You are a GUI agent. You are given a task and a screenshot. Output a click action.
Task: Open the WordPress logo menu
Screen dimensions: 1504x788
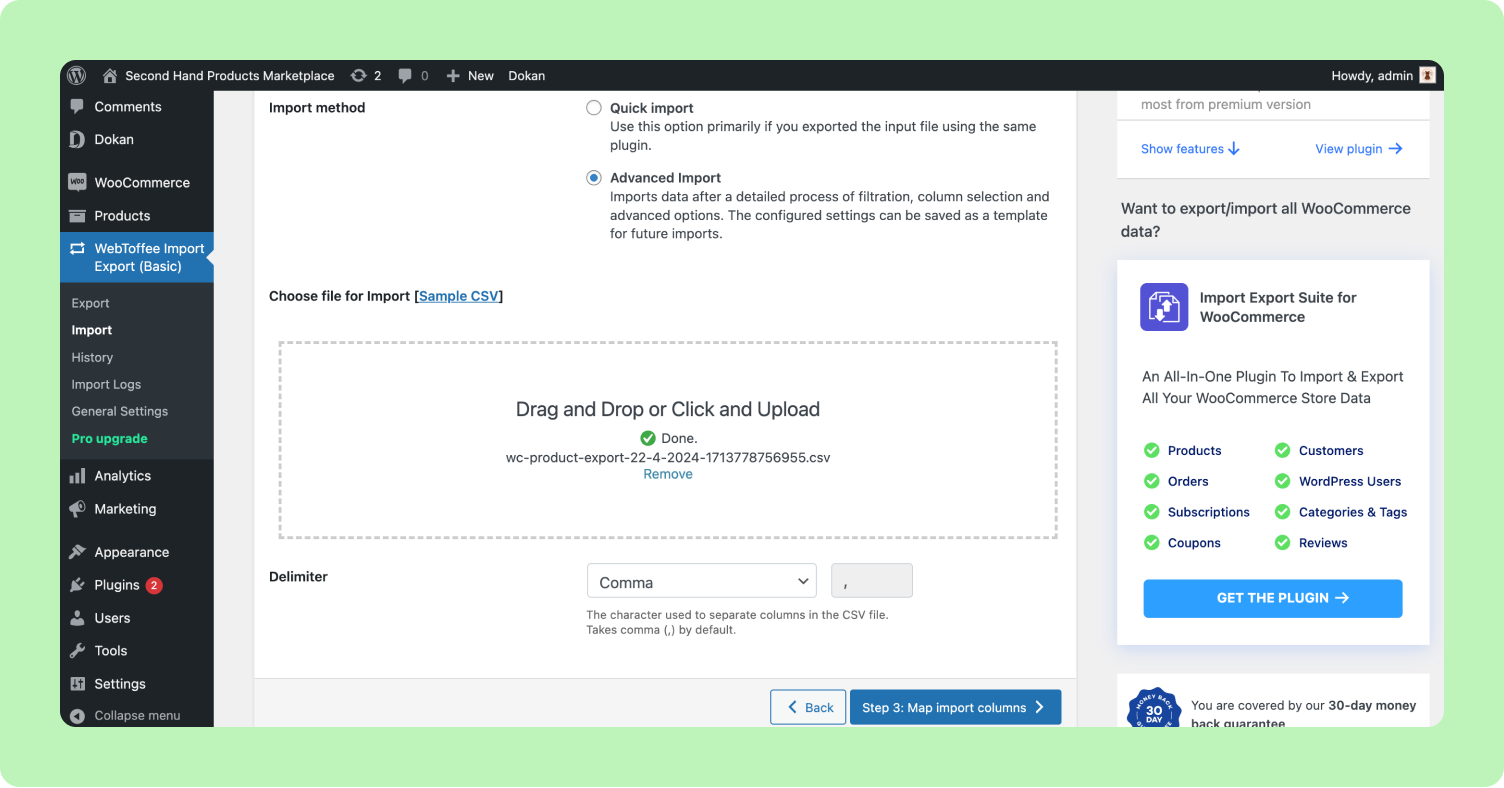77,75
